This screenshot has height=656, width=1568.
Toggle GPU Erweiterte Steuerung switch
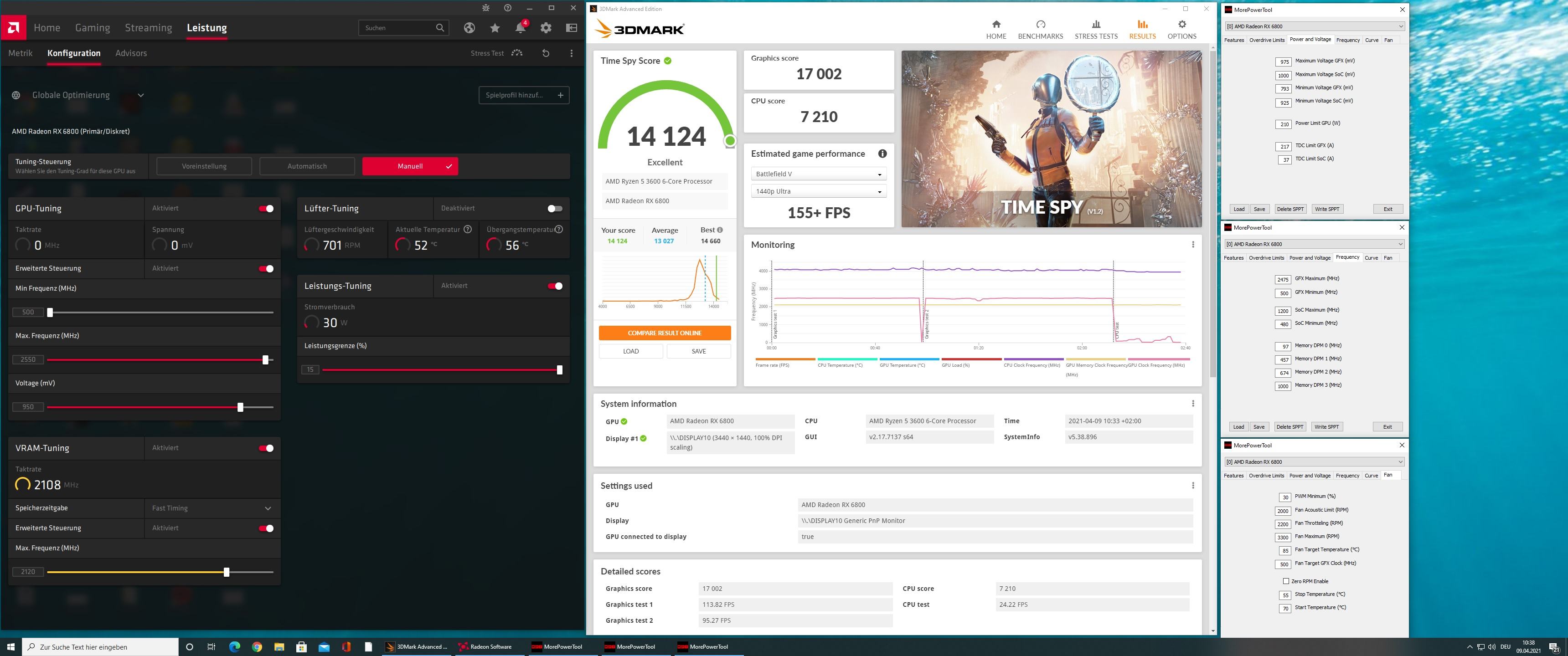pyautogui.click(x=266, y=269)
